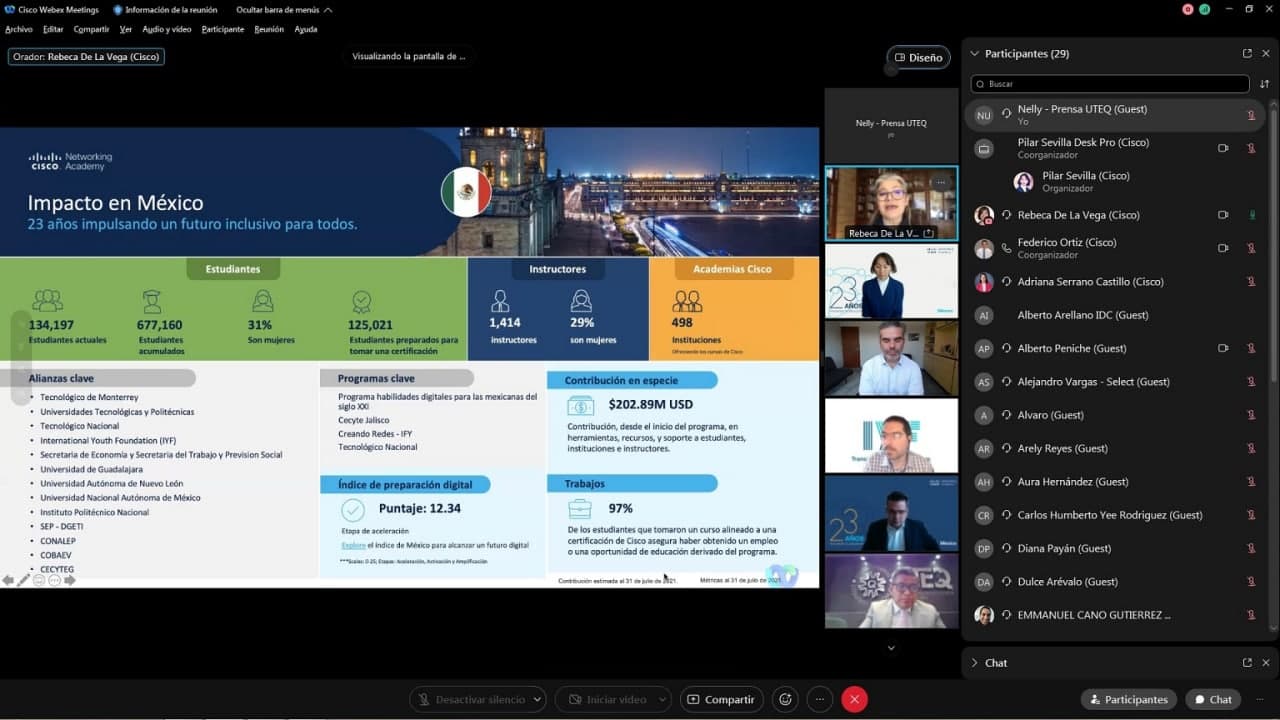Select the Nelly - Prensa UTEQ video tile

coord(891,125)
